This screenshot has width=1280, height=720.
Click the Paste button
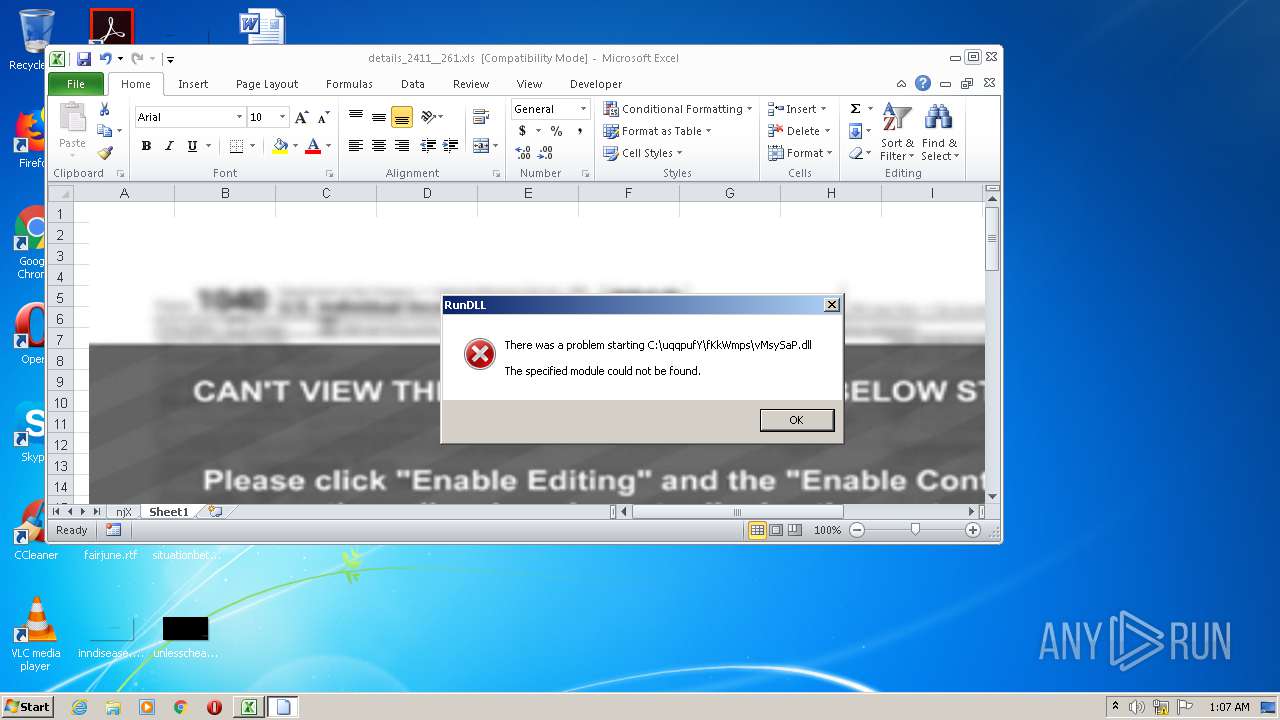[72, 128]
